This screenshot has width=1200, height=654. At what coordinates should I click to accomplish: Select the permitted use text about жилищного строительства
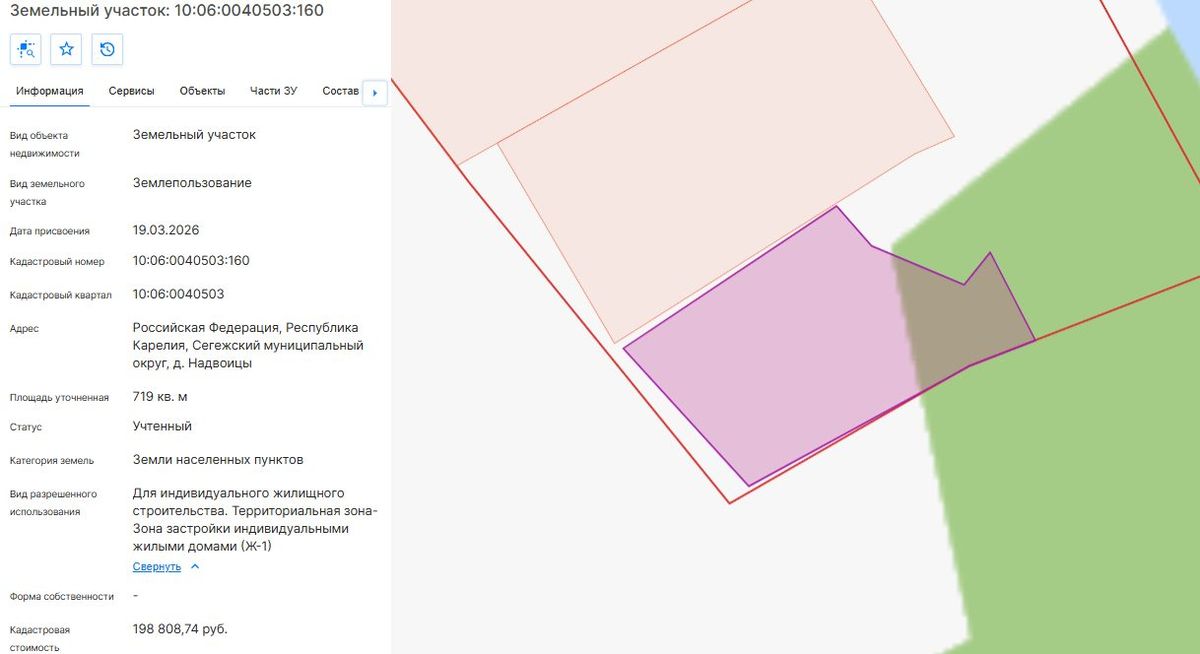pyautogui.click(x=255, y=520)
